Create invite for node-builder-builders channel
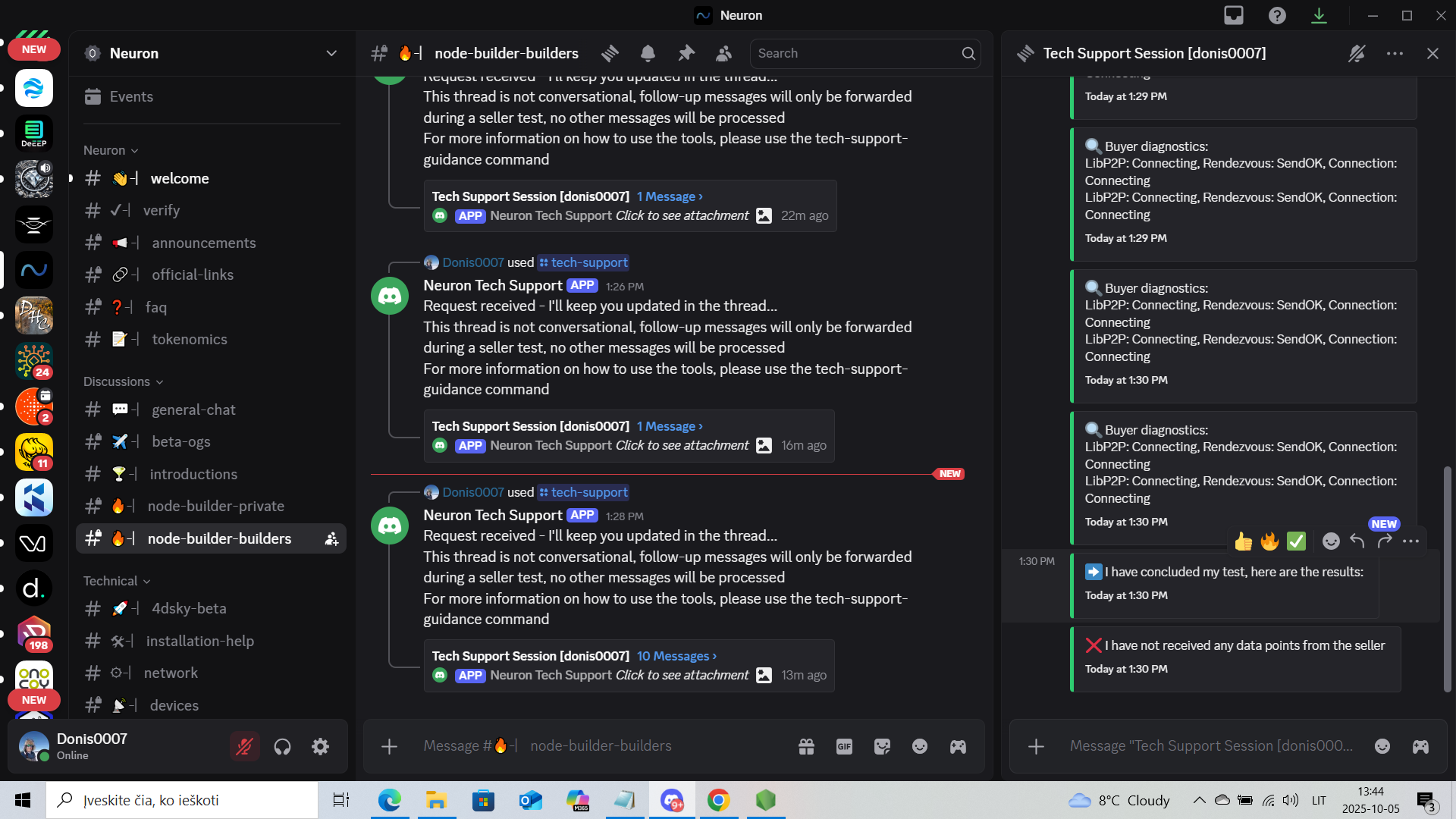1456x819 pixels. pos(331,538)
